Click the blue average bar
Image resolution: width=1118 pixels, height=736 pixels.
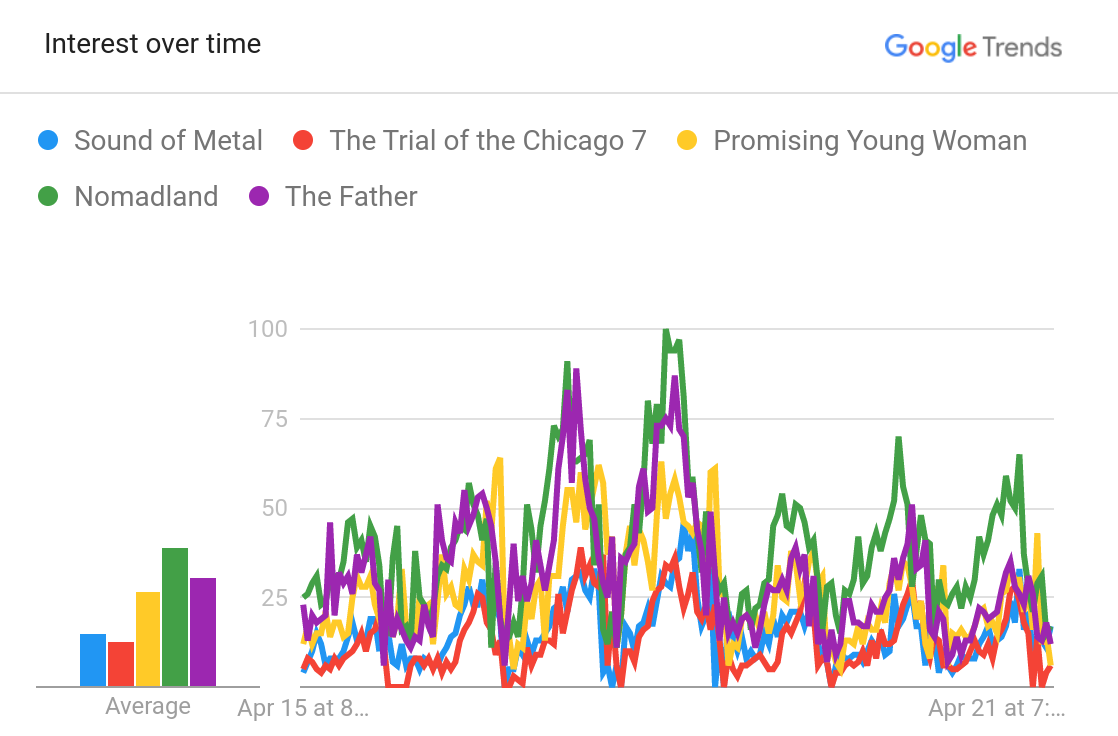(93, 660)
